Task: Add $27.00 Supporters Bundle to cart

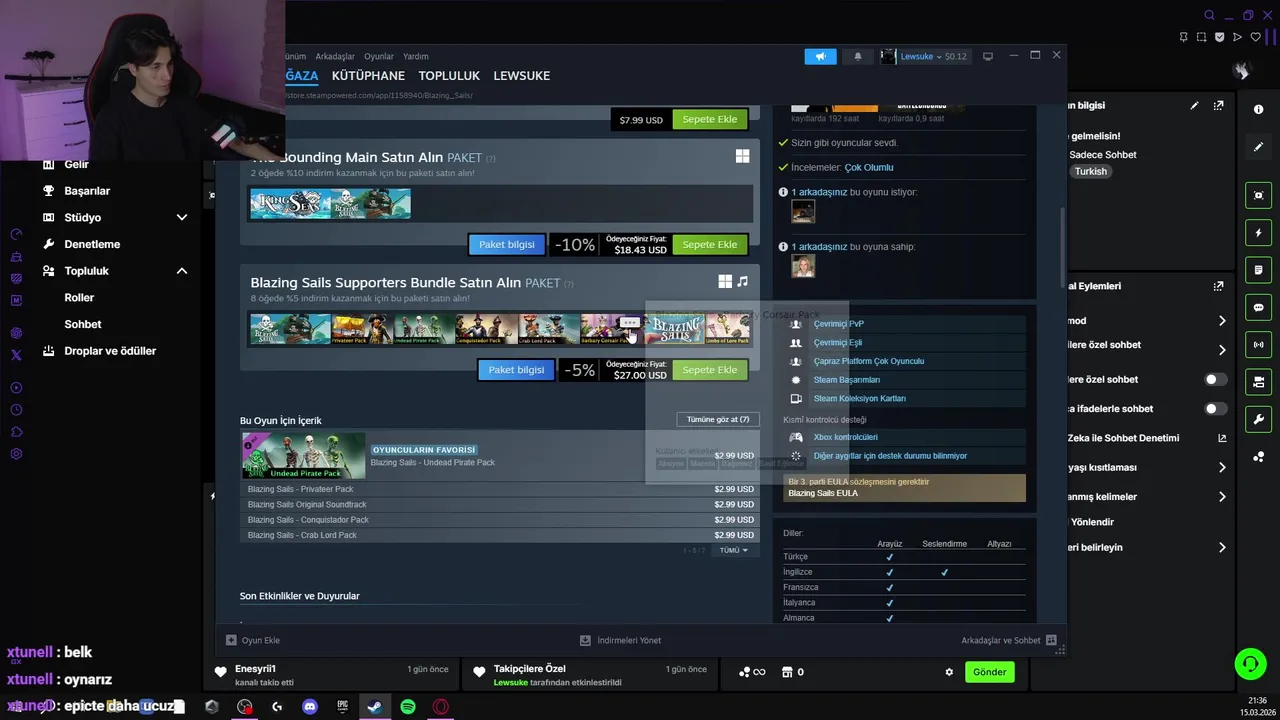Action: [709, 370]
